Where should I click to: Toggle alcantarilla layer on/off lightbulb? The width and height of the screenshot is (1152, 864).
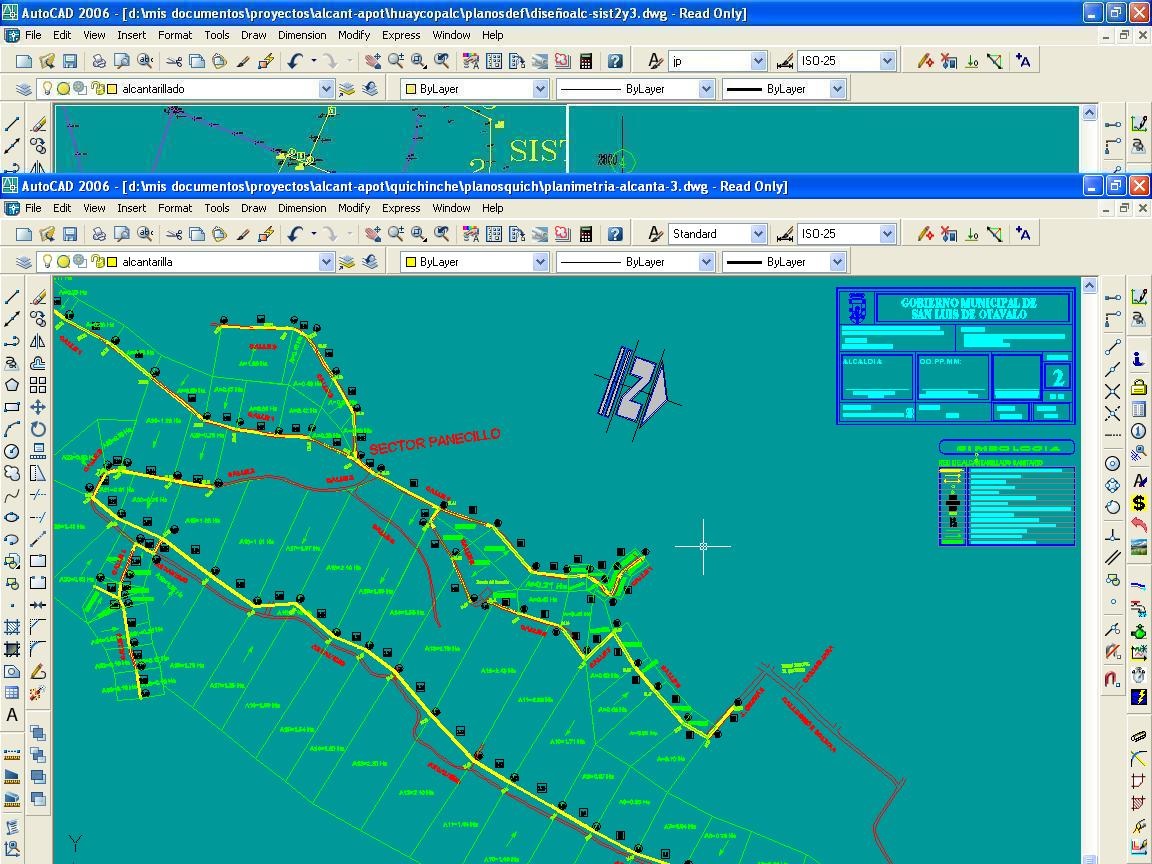tap(46, 262)
